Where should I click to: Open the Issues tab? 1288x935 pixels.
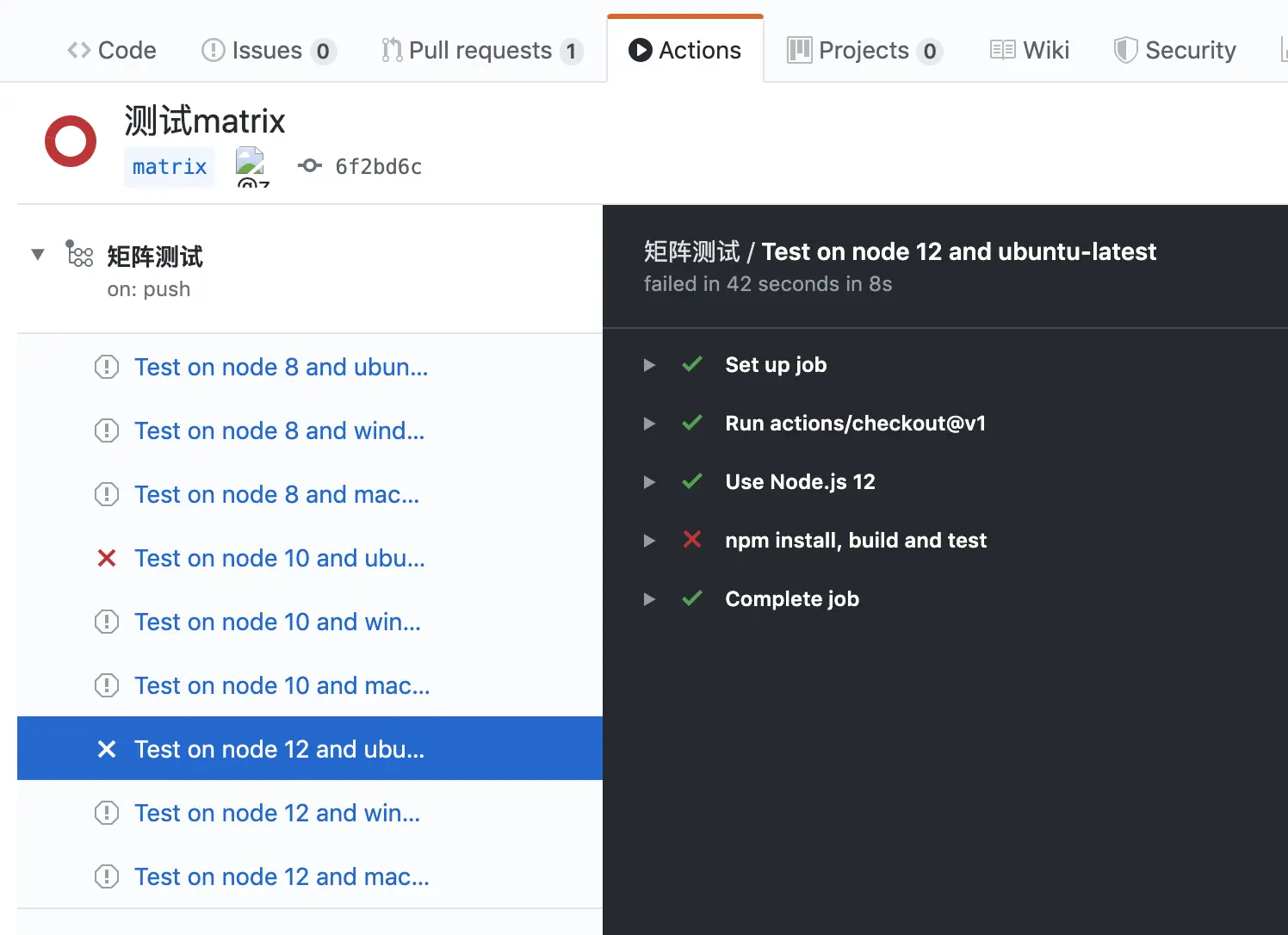pyautogui.click(x=268, y=50)
